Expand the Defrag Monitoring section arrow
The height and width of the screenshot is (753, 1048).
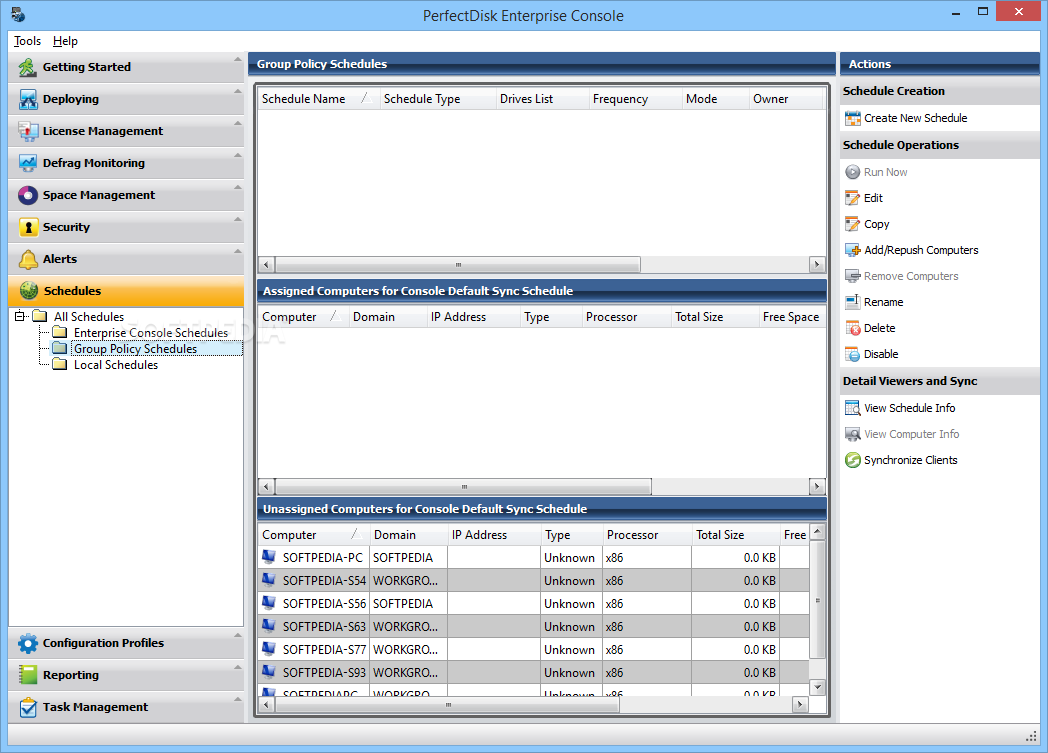pyautogui.click(x=237, y=156)
